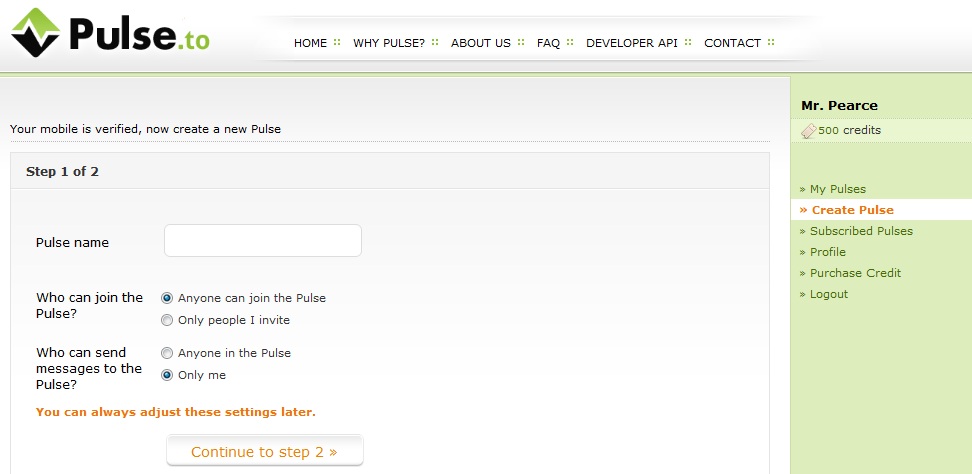Viewport: 972px width, 474px height.
Task: Open the HOME menu item
Action: click(x=310, y=43)
